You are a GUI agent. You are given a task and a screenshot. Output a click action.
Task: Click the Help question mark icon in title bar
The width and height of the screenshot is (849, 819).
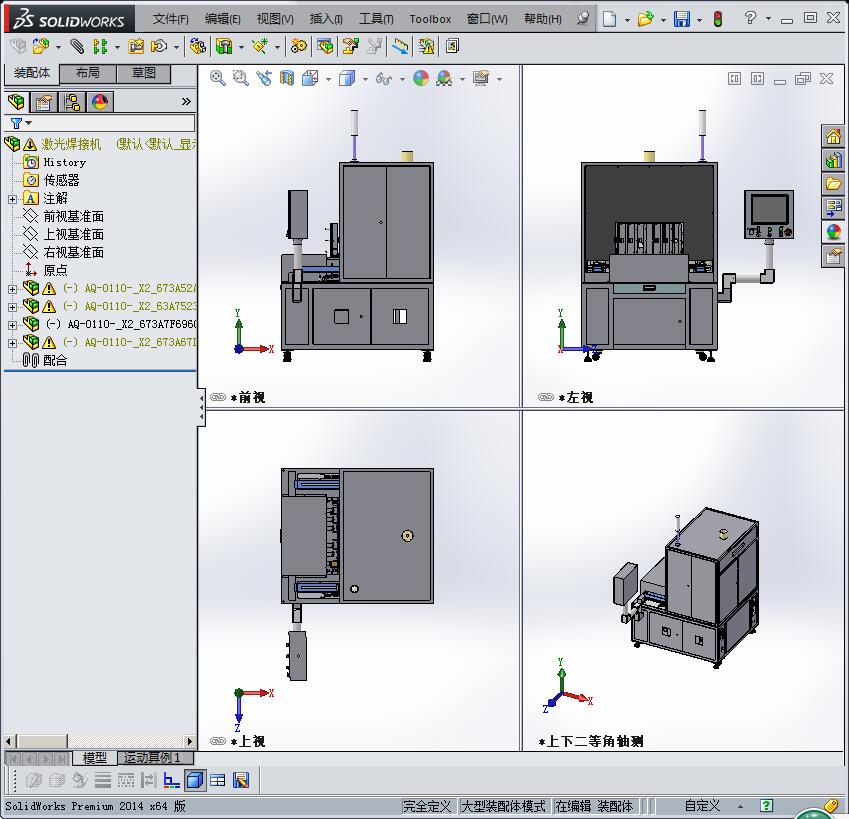pos(750,18)
